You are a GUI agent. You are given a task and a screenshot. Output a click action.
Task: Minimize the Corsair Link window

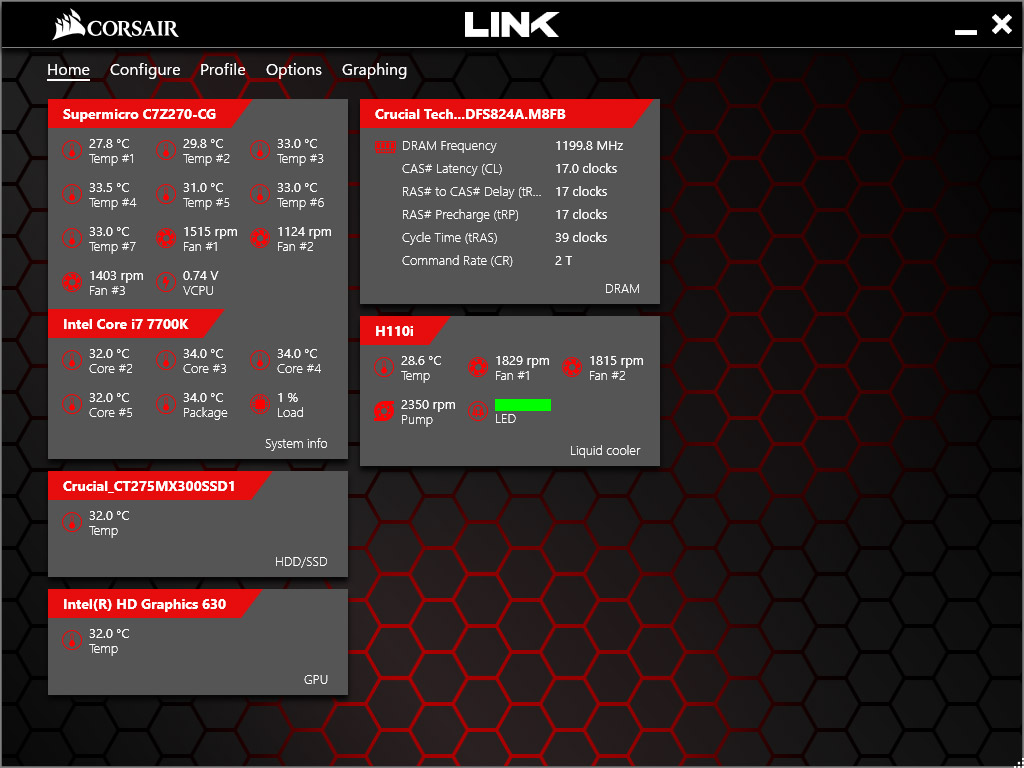pyautogui.click(x=966, y=31)
